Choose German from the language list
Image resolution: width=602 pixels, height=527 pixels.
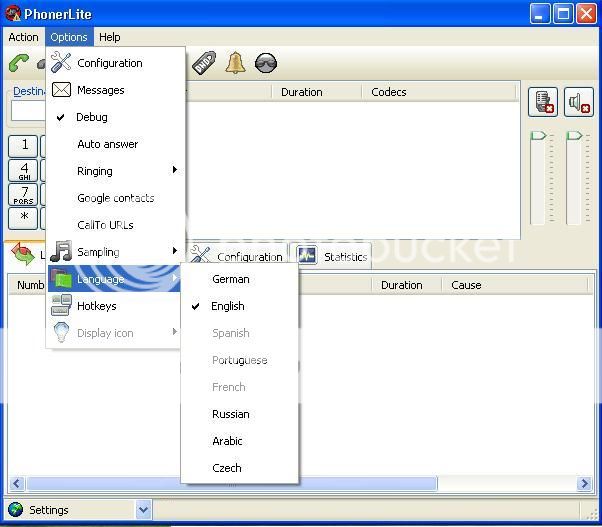(x=230, y=279)
